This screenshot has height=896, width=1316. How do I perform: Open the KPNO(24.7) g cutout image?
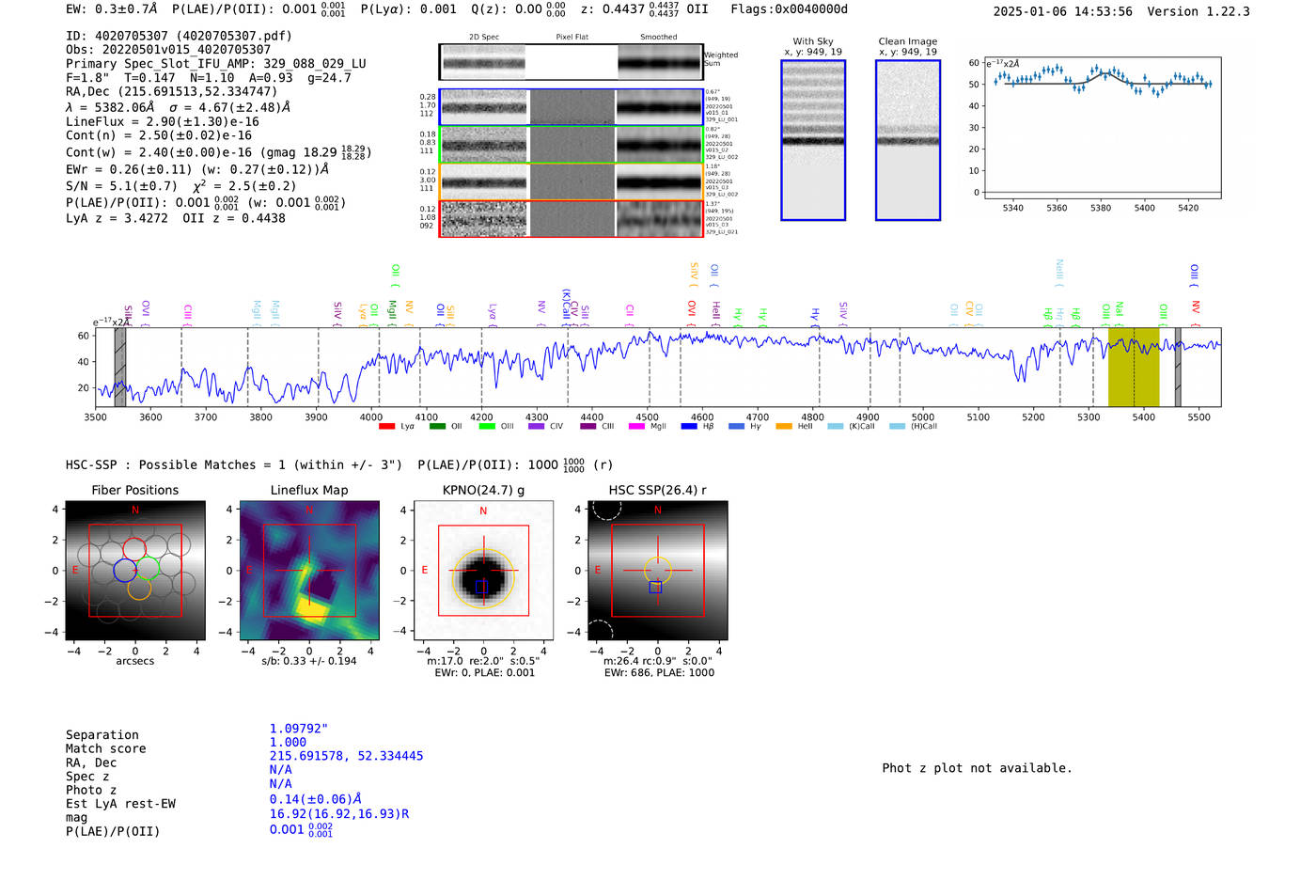(483, 571)
